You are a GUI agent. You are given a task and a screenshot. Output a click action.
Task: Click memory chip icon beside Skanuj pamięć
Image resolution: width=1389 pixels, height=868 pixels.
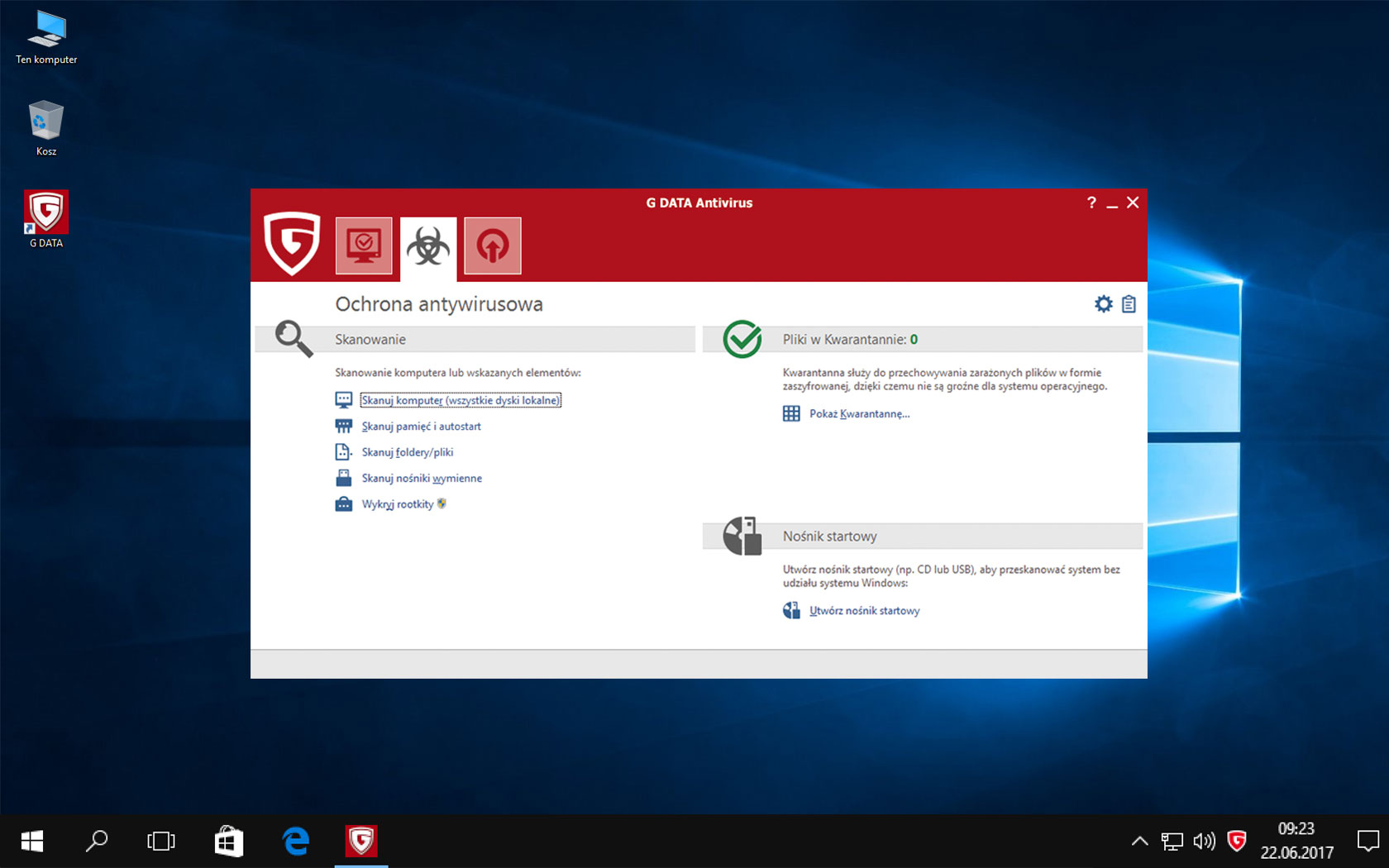(x=344, y=427)
